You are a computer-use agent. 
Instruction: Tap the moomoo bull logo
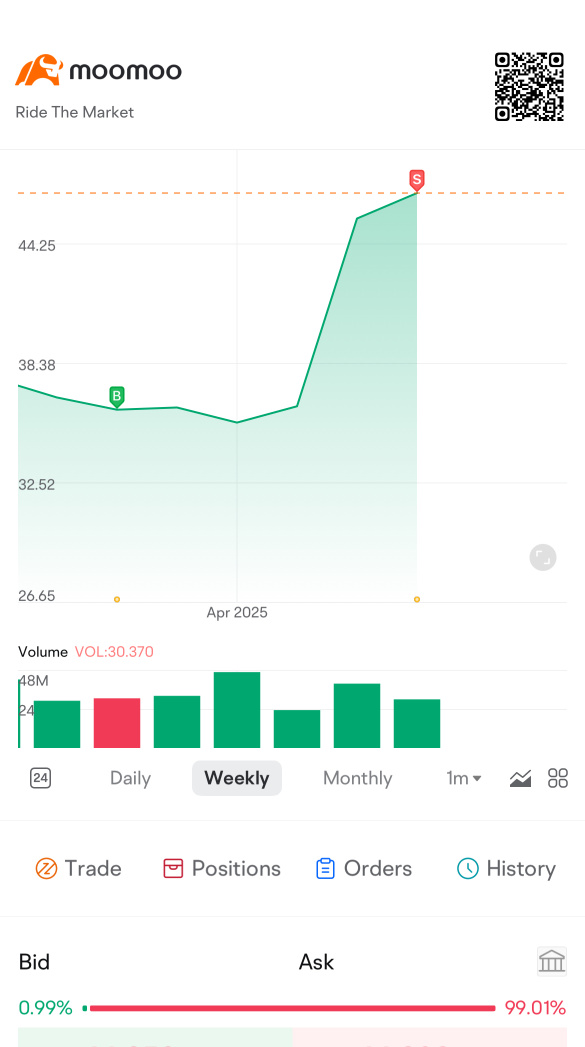pos(39,70)
